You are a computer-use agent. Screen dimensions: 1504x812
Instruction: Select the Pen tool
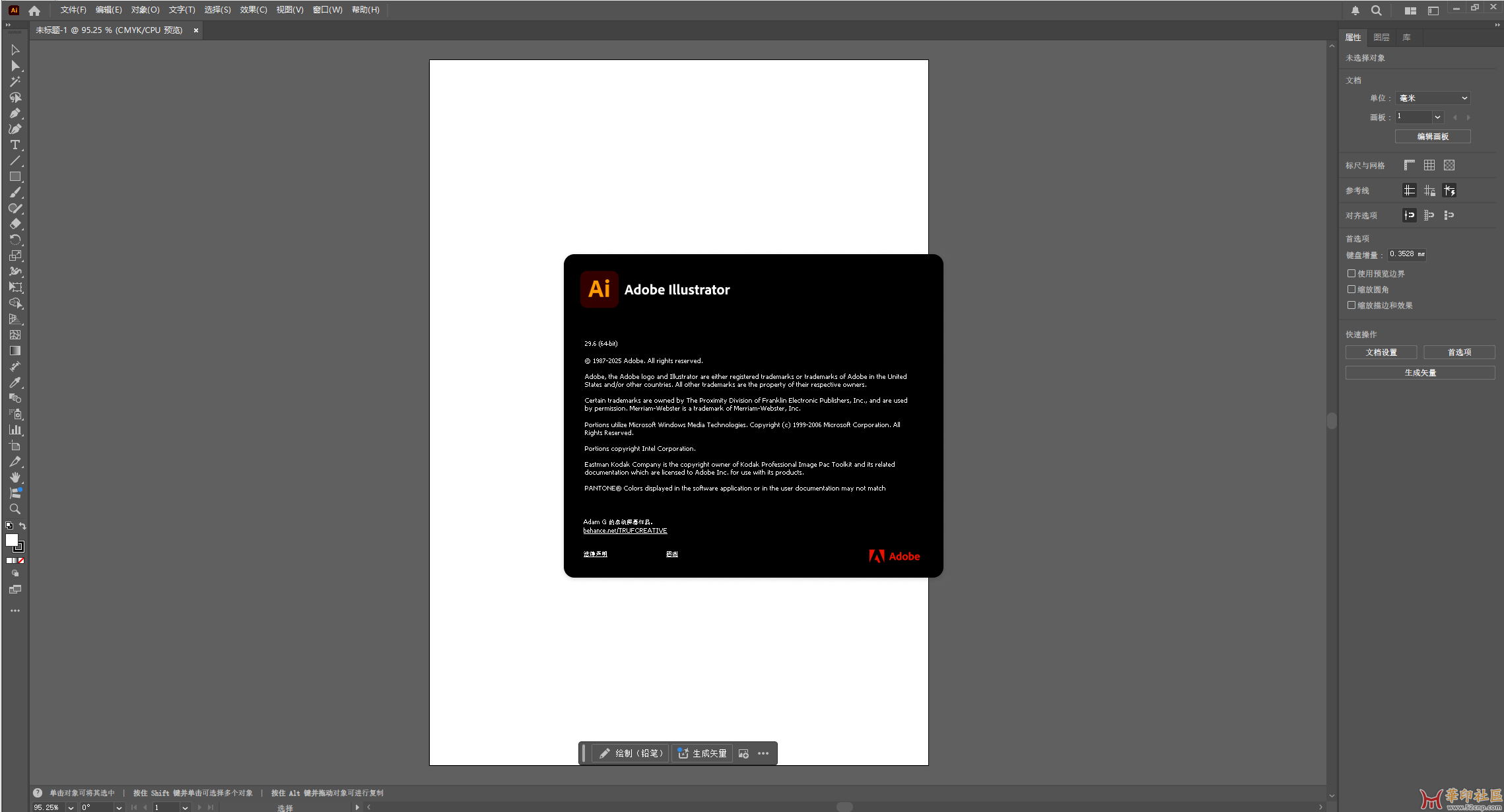[x=15, y=114]
